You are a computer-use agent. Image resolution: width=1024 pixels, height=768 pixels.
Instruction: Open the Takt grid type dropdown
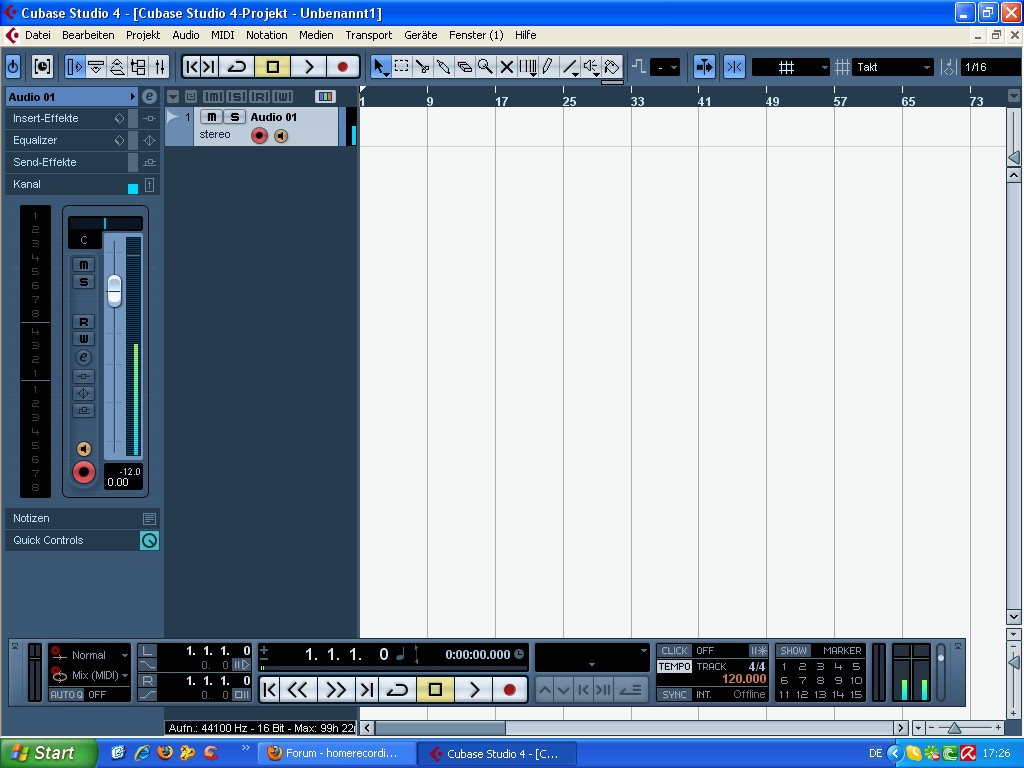[893, 67]
